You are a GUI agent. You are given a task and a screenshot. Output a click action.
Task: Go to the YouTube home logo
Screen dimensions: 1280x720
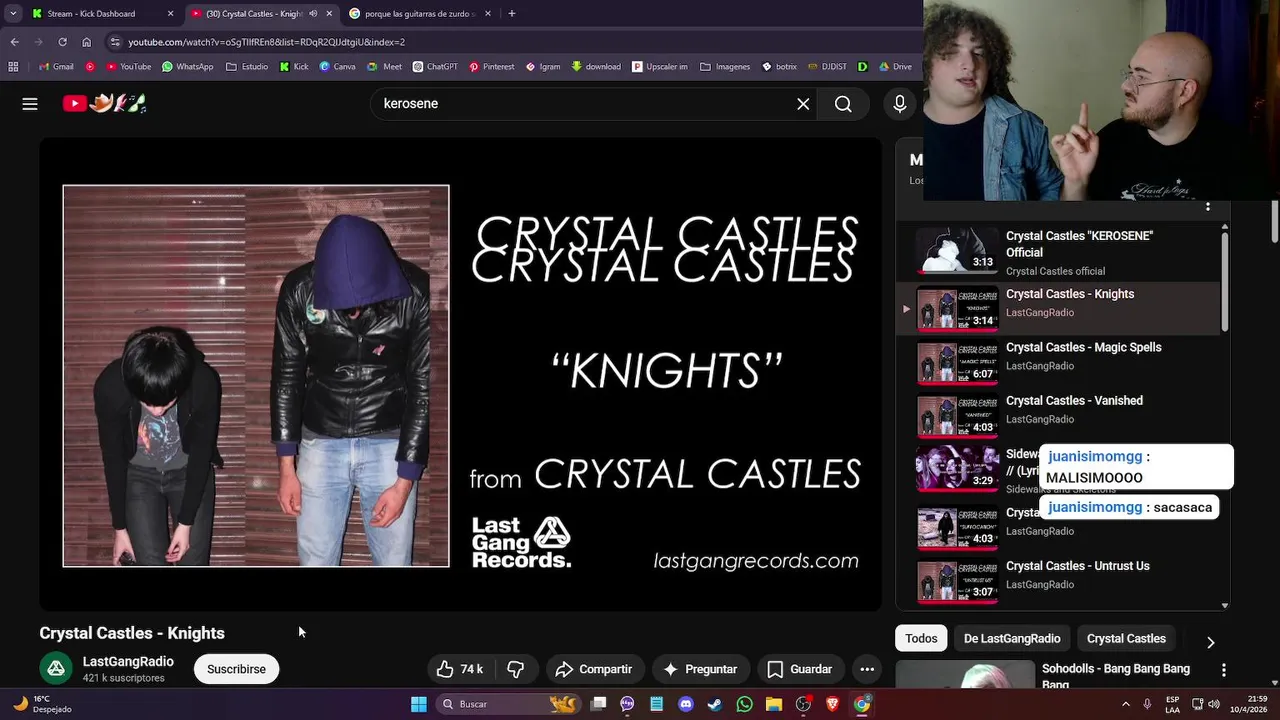104,103
